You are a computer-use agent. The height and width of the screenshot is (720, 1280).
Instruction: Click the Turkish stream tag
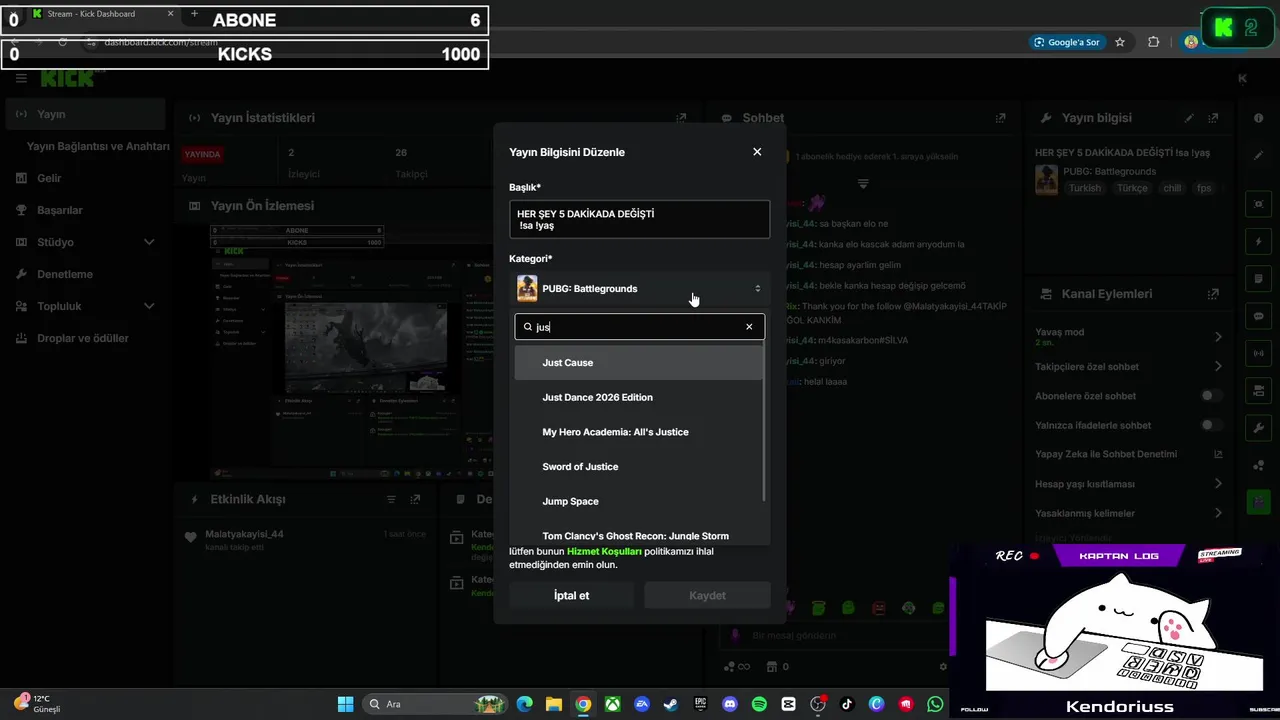(1085, 188)
